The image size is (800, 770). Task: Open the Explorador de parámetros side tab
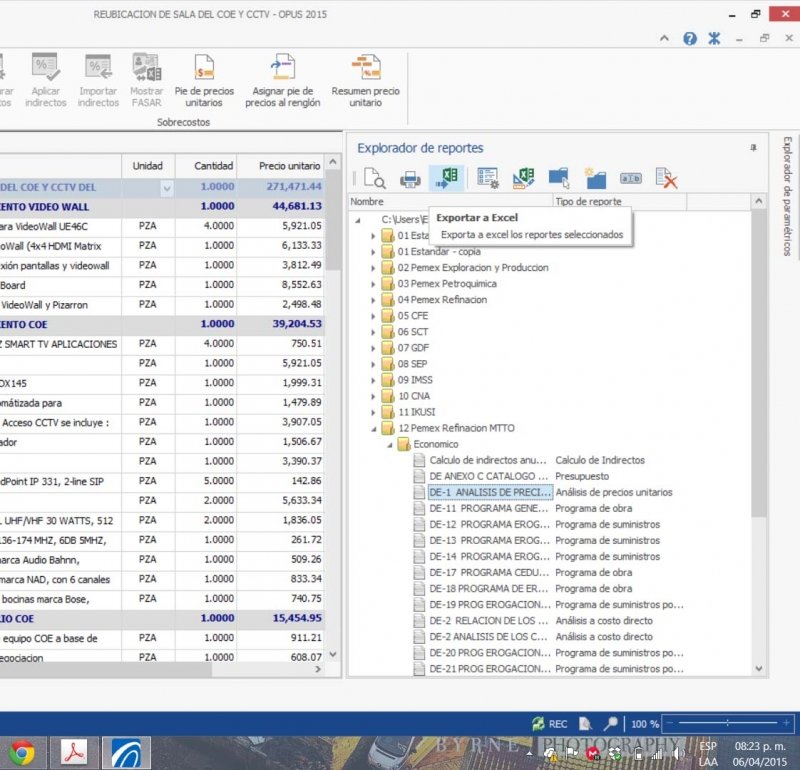pos(787,195)
